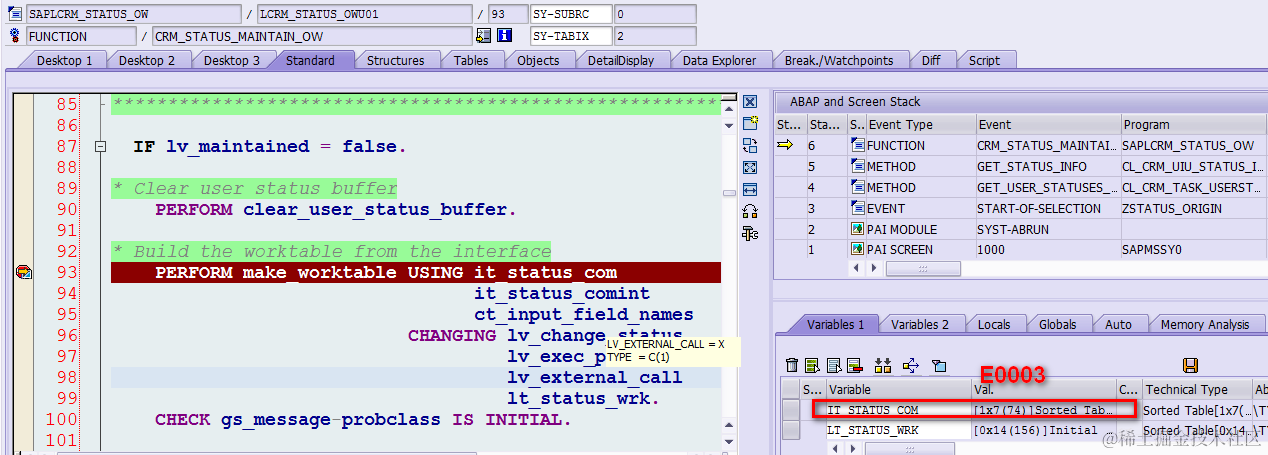
Task: Open the Break./Watchpoints tab
Action: point(839,60)
